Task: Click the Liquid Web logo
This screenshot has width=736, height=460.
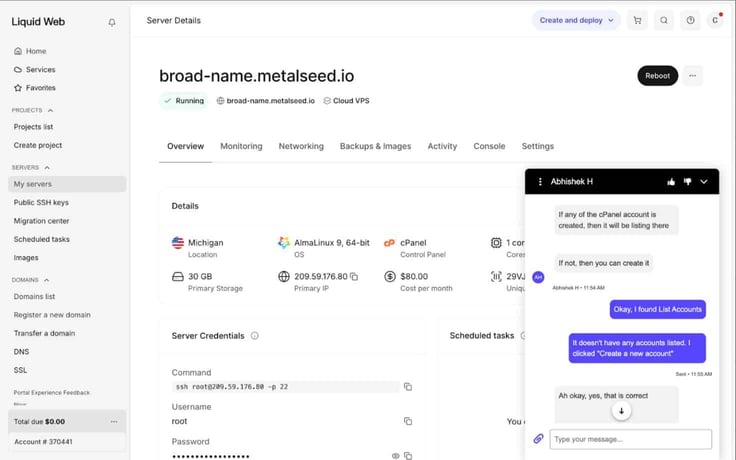Action: [38, 22]
